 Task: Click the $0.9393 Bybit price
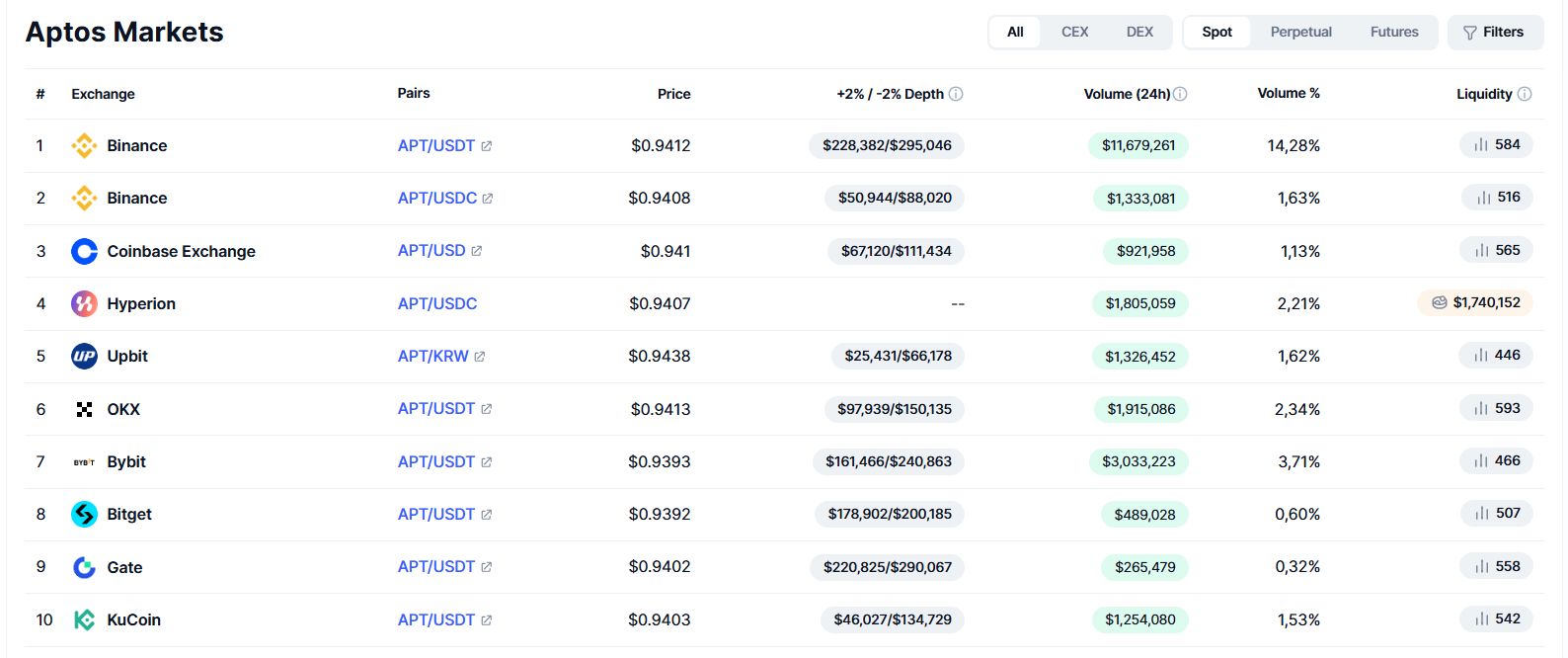(x=660, y=461)
